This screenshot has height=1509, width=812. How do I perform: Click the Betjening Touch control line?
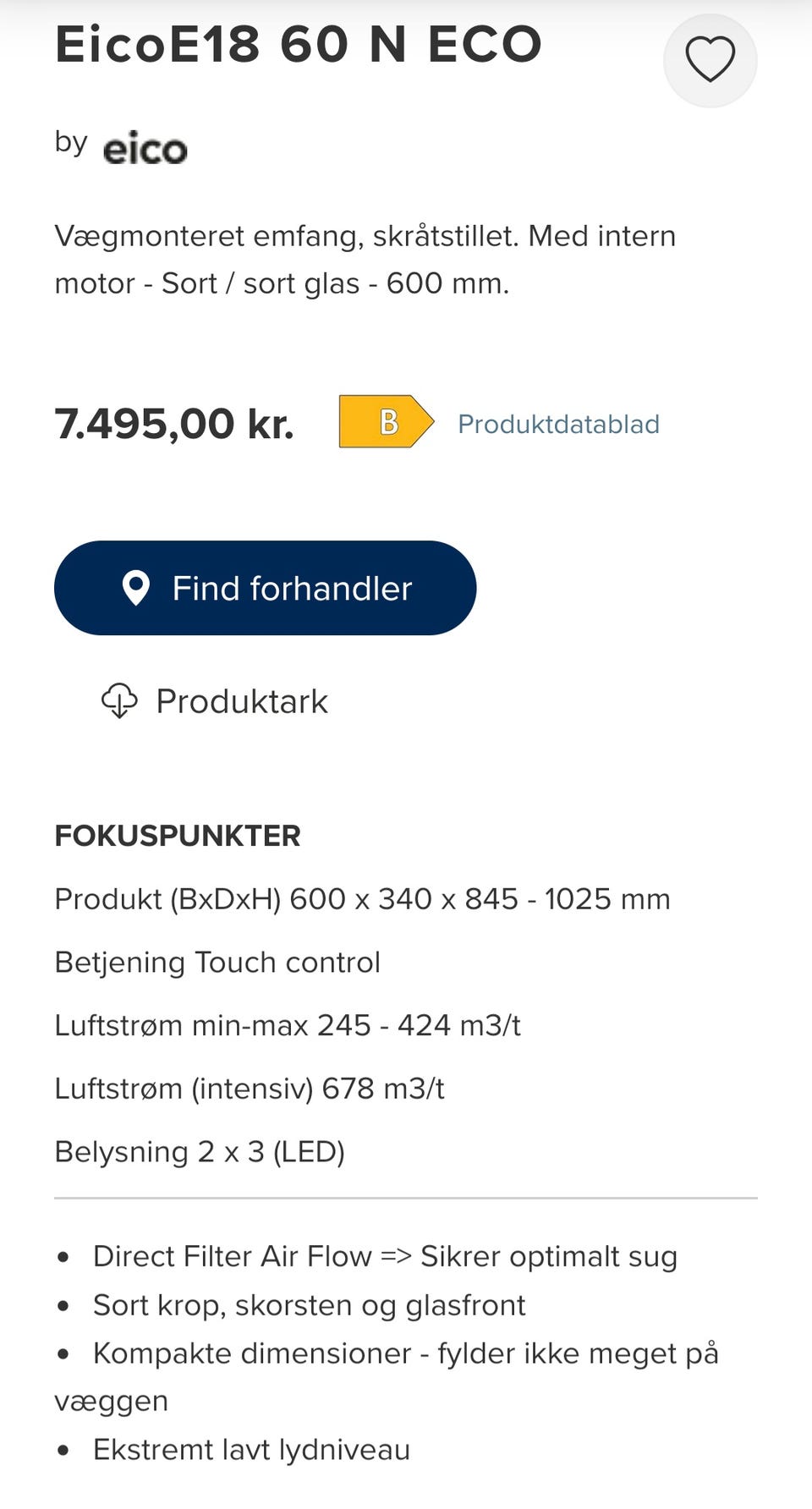coord(217,962)
